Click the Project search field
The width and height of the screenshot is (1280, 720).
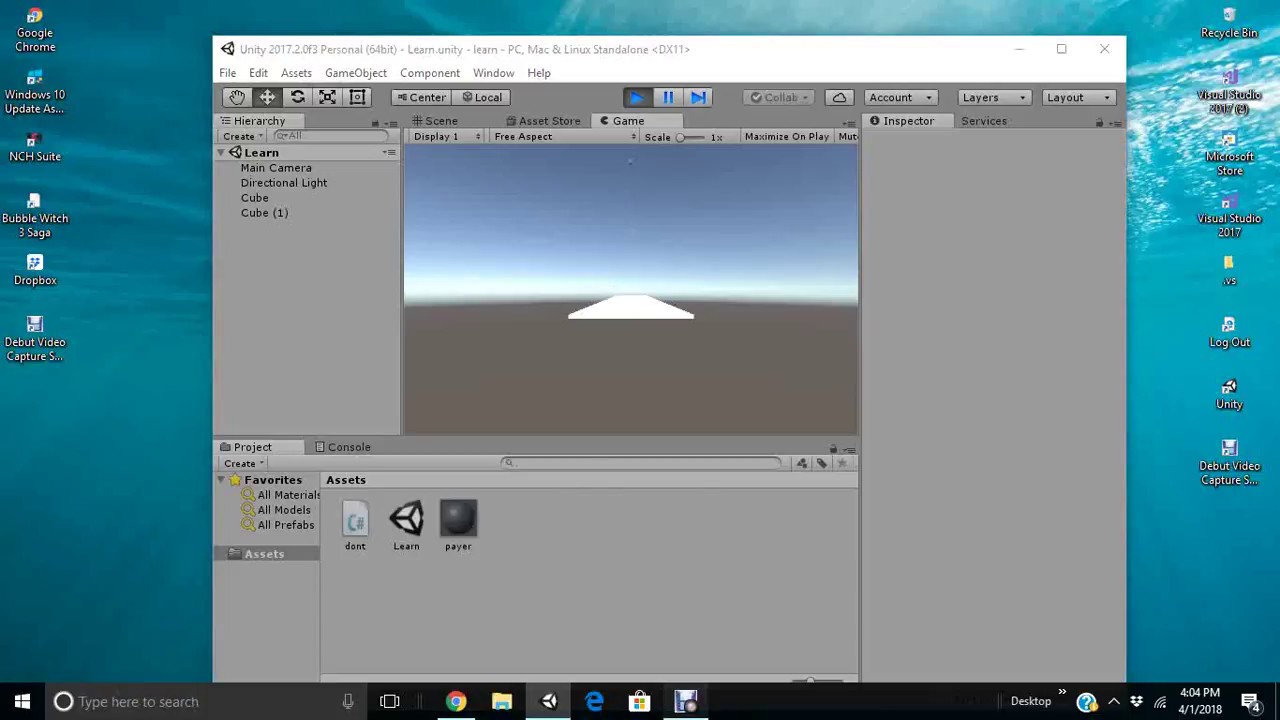[x=641, y=463]
